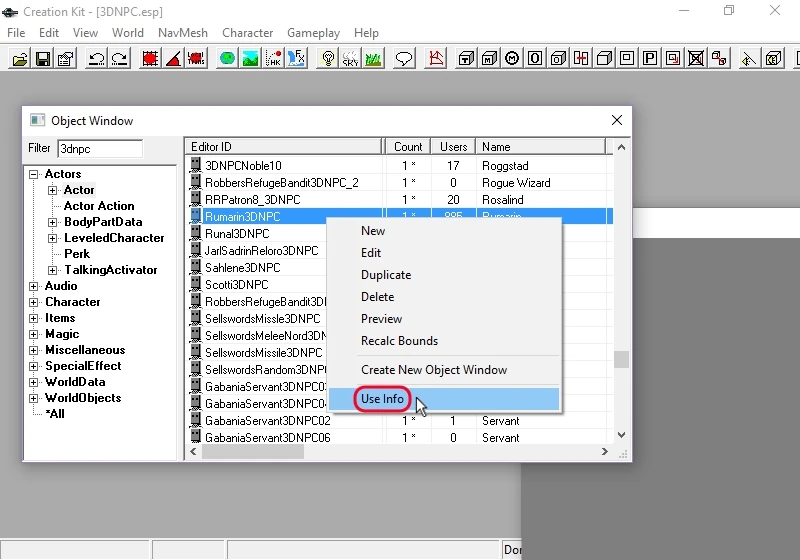This screenshot has height=560, width=800.
Task: Choose Preview in the context menu
Action: click(x=444, y=319)
